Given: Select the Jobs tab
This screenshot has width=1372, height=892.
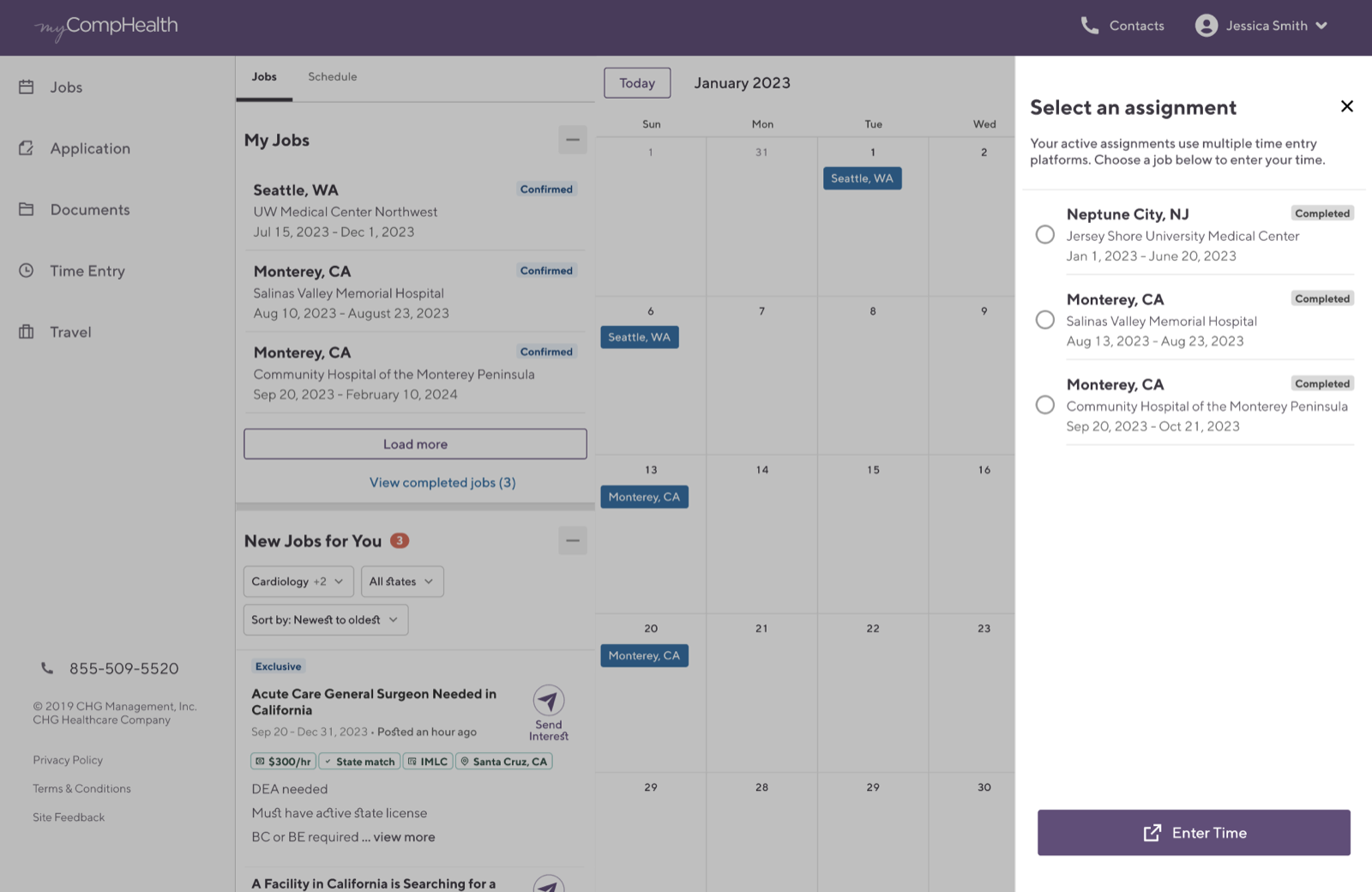Looking at the screenshot, I should point(264,77).
